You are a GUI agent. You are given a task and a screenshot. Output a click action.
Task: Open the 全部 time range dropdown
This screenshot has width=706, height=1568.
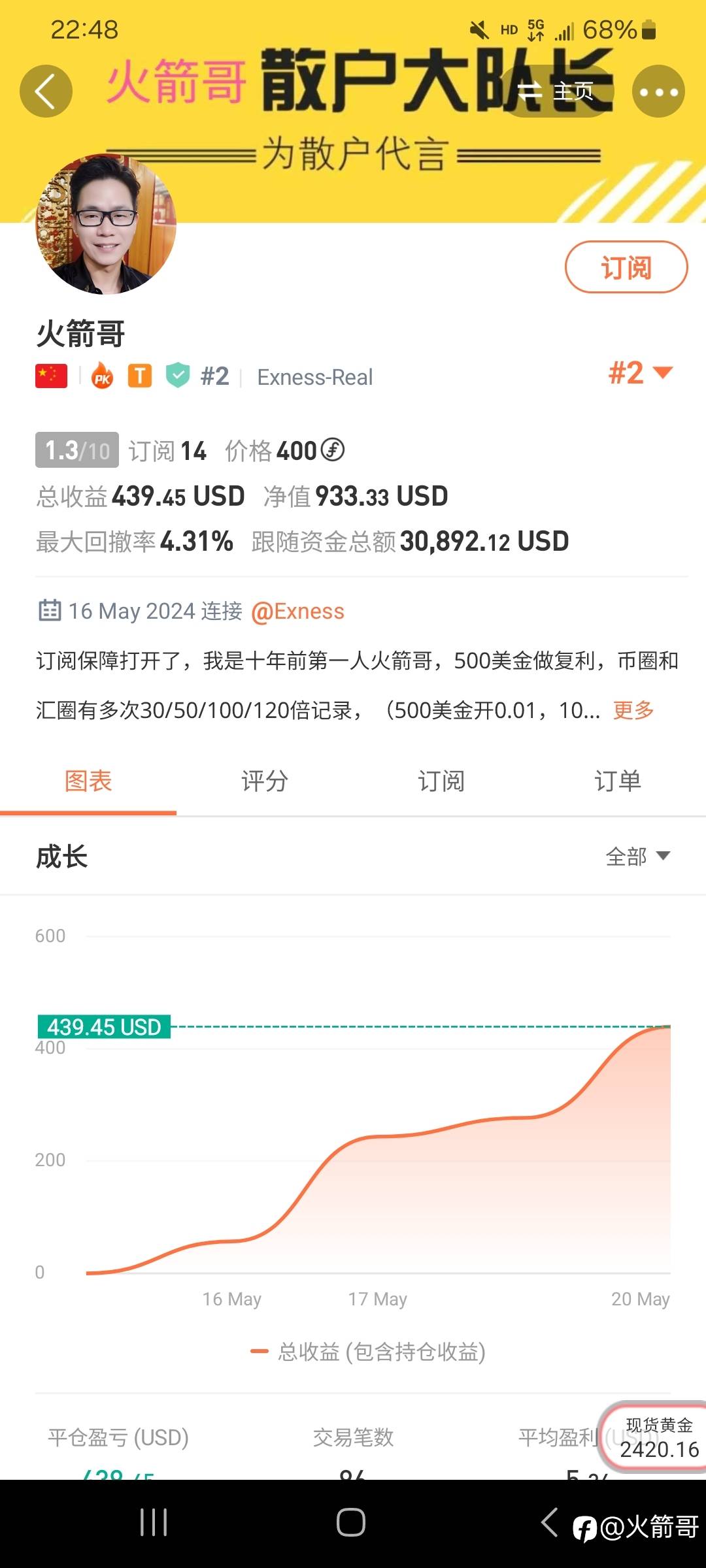pos(637,856)
